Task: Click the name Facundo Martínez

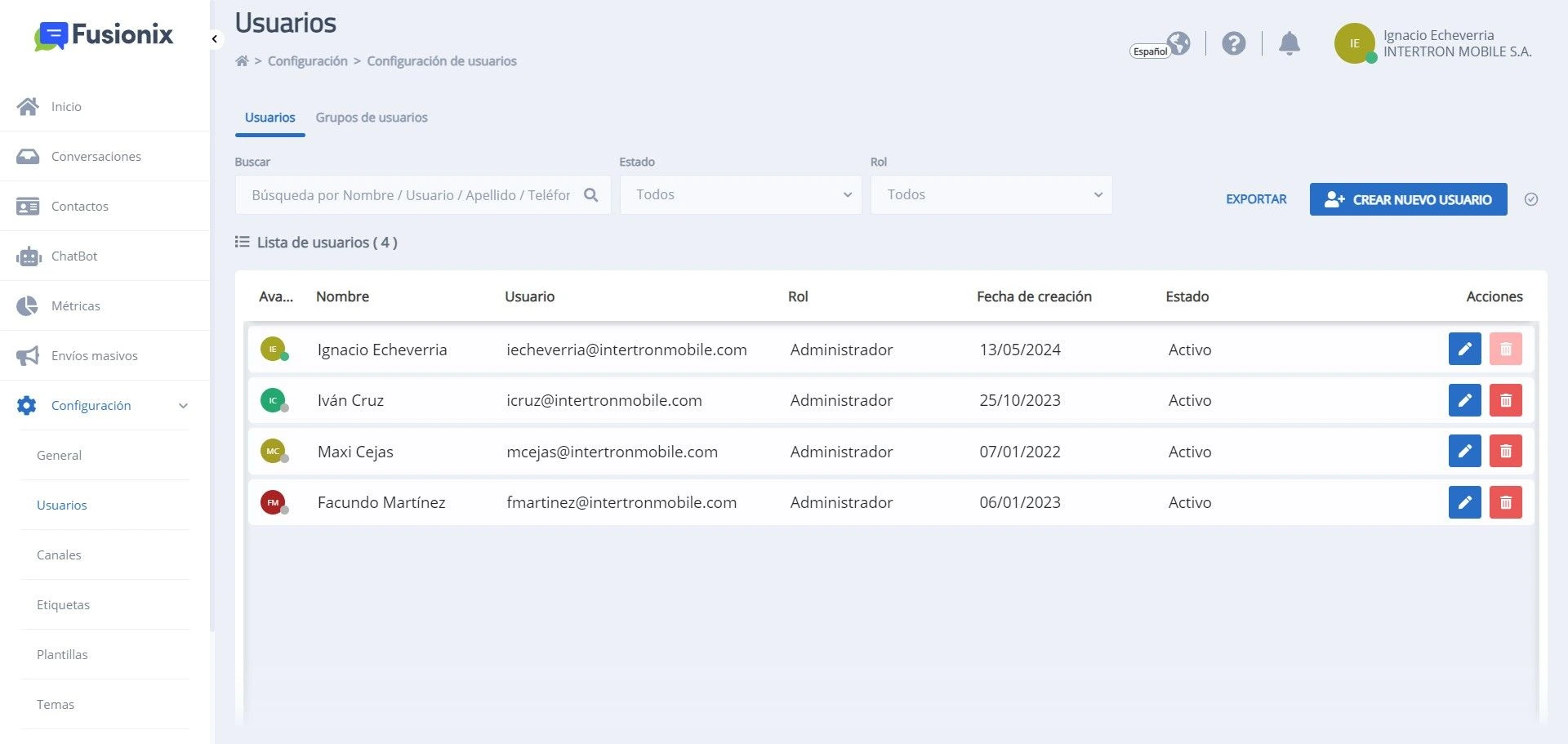Action: point(381,502)
